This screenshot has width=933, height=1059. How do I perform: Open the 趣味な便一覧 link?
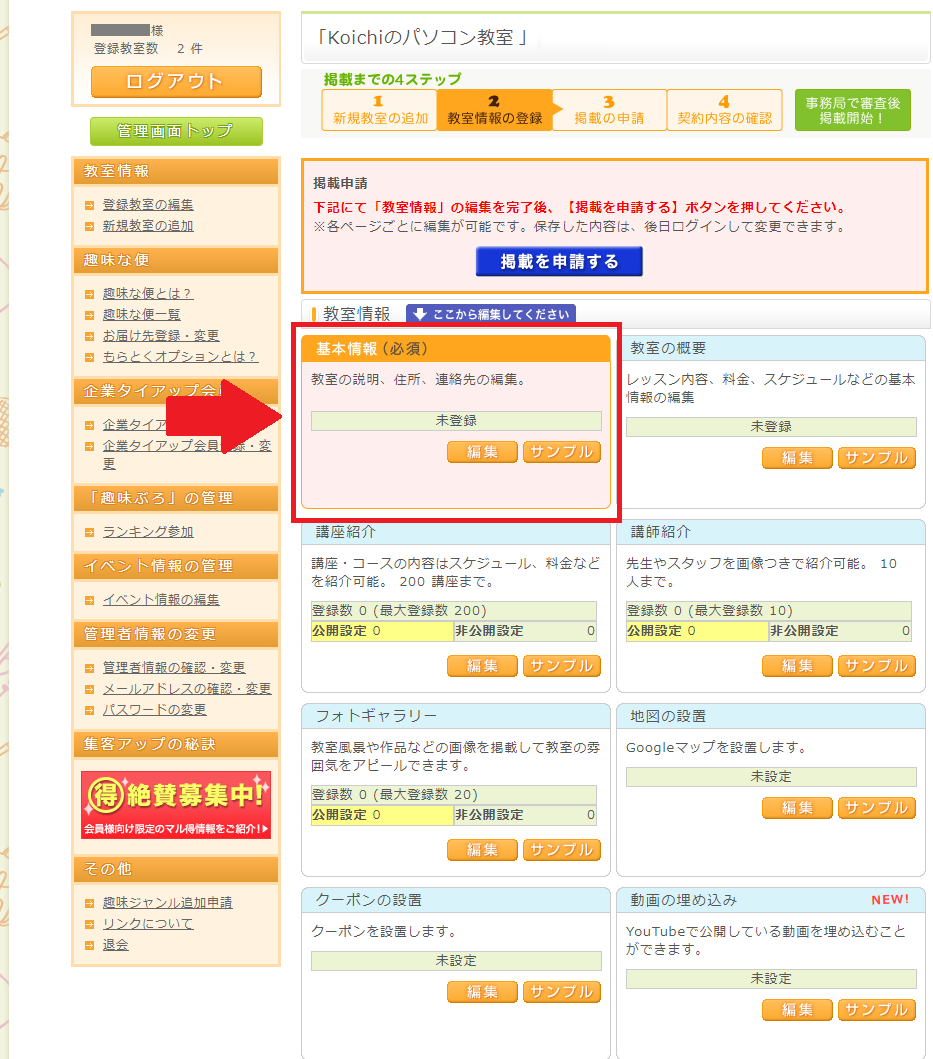tap(141, 315)
